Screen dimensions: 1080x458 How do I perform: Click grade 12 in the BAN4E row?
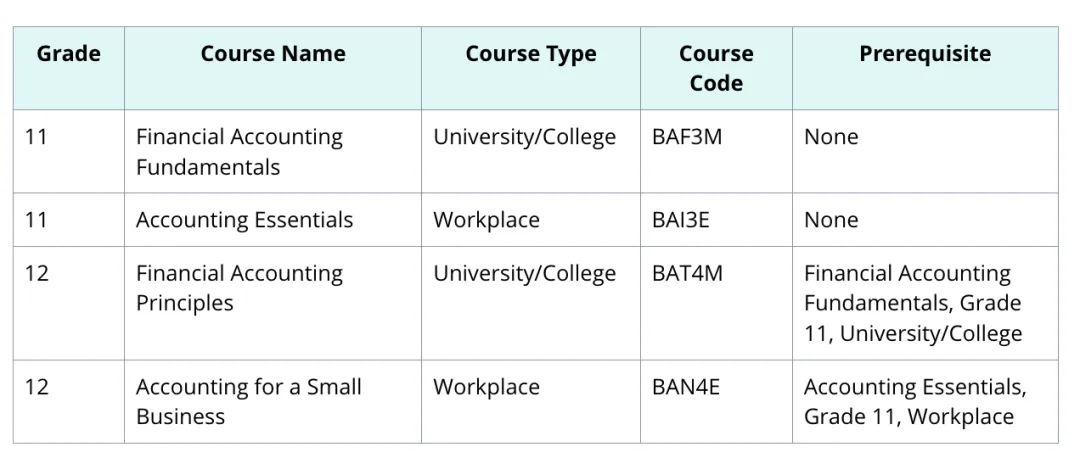click(36, 387)
